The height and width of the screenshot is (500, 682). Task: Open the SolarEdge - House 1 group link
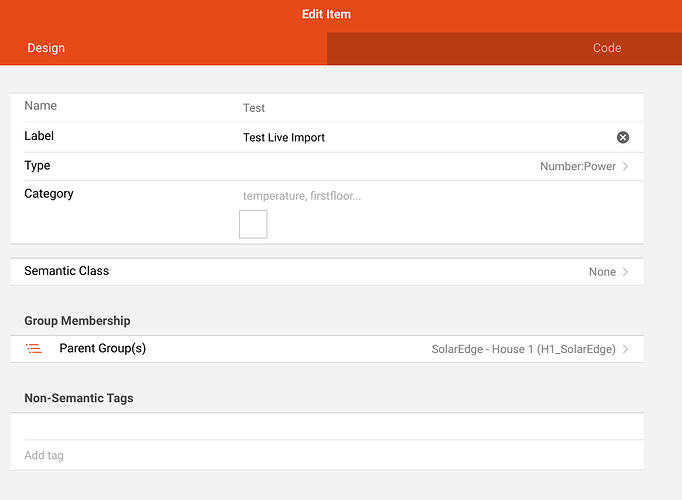[523, 350]
